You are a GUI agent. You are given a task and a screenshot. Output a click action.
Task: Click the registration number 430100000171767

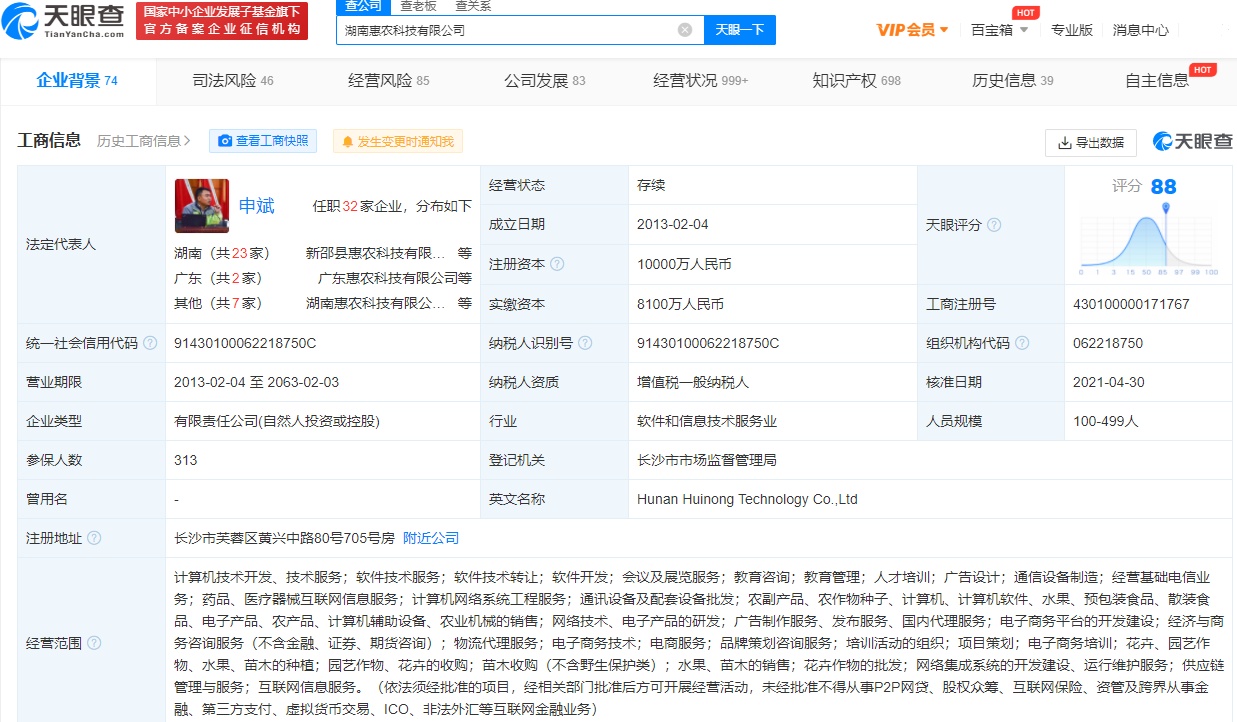1131,304
